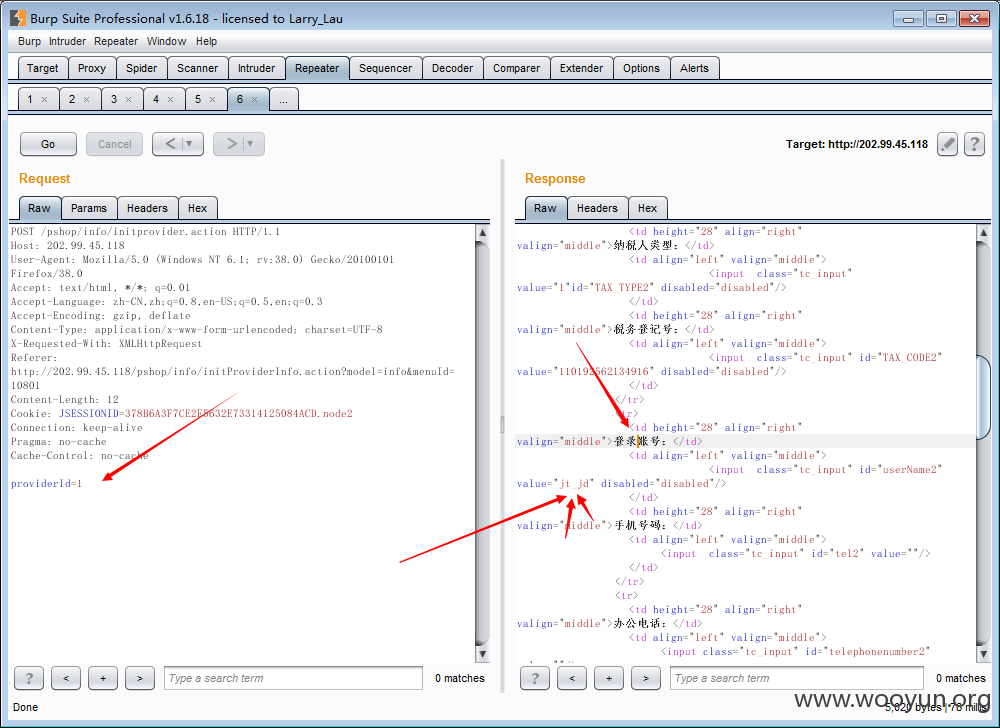Switch to the Sequencer tab
The image size is (1000, 728).
[386, 68]
